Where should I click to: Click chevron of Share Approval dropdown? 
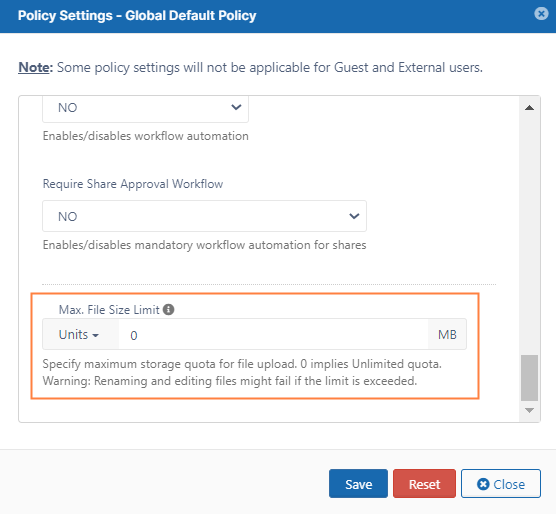coord(354,216)
